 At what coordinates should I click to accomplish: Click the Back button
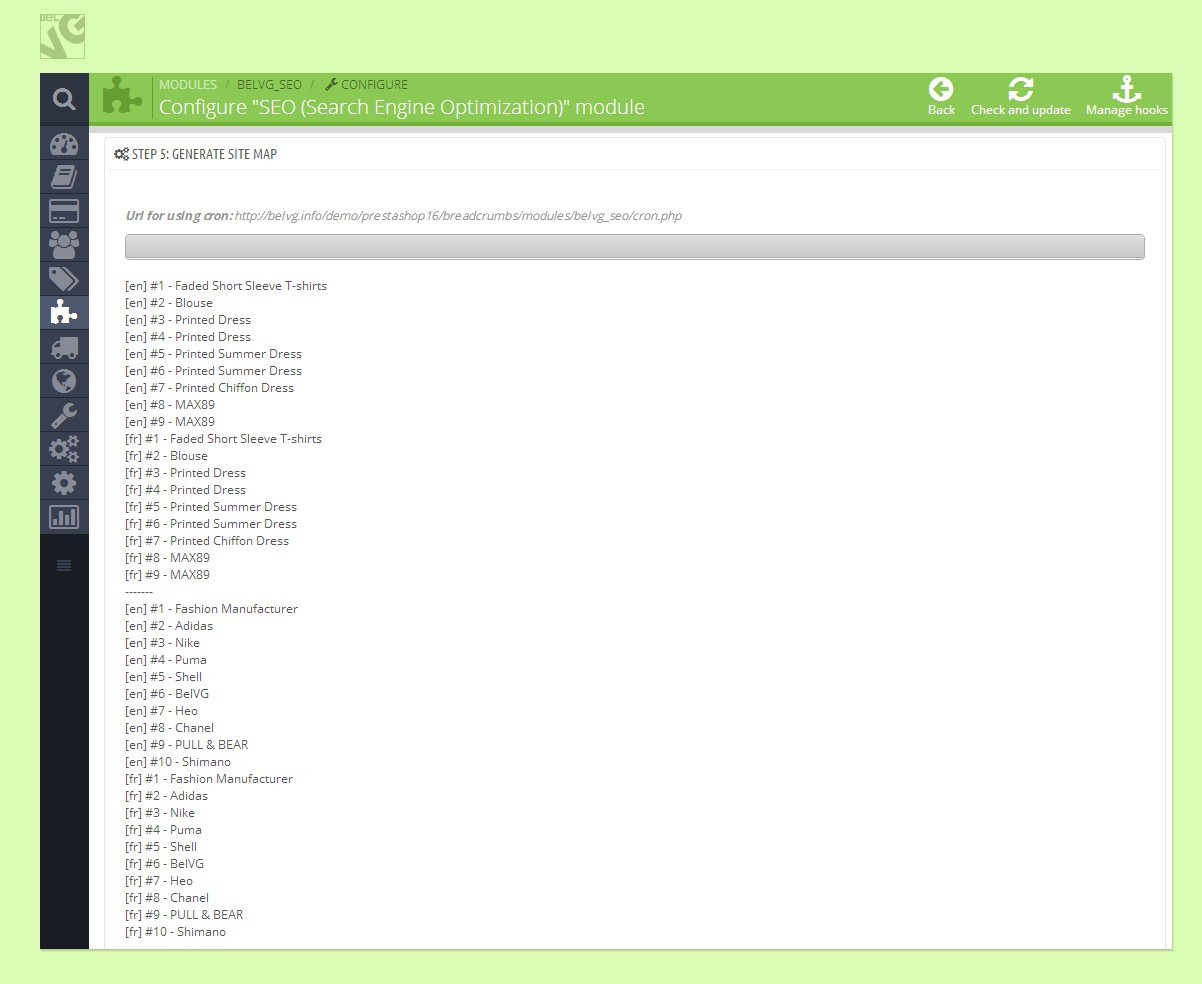[941, 97]
